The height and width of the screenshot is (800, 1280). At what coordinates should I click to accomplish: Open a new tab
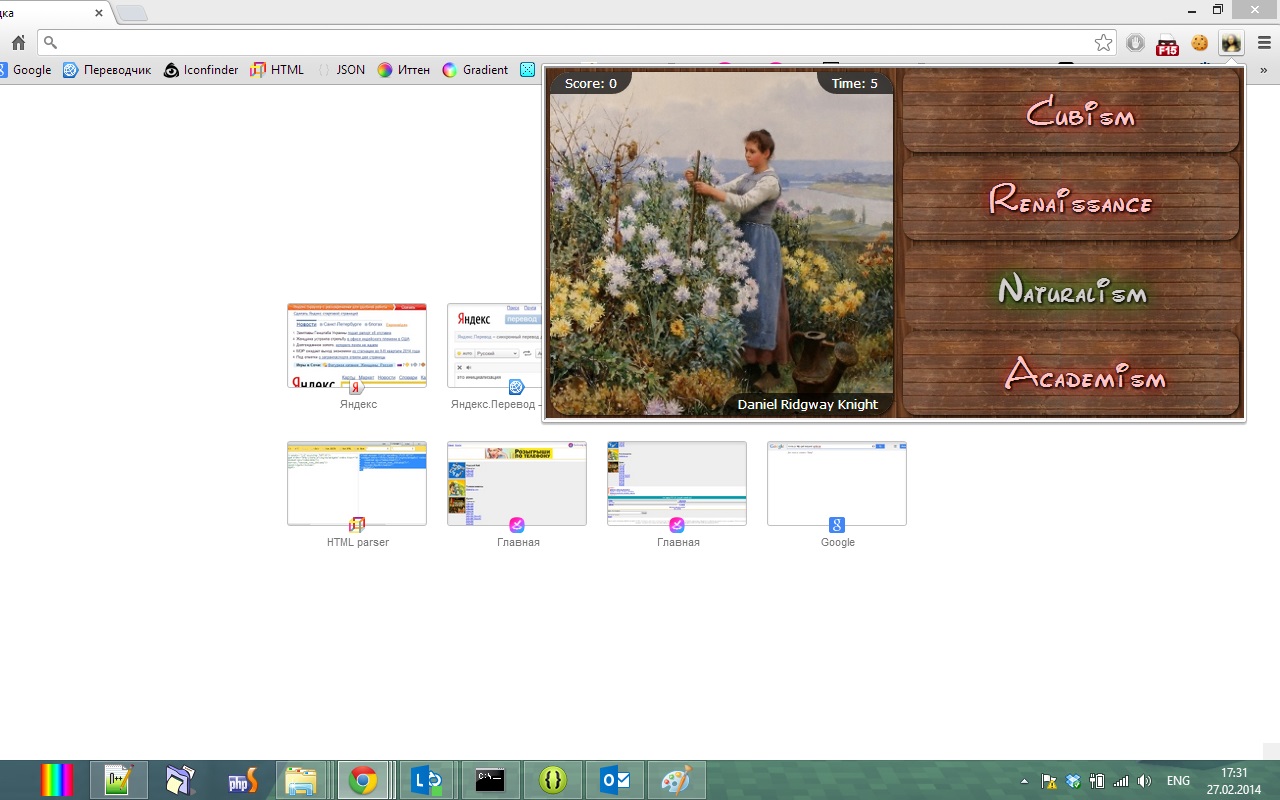point(132,13)
